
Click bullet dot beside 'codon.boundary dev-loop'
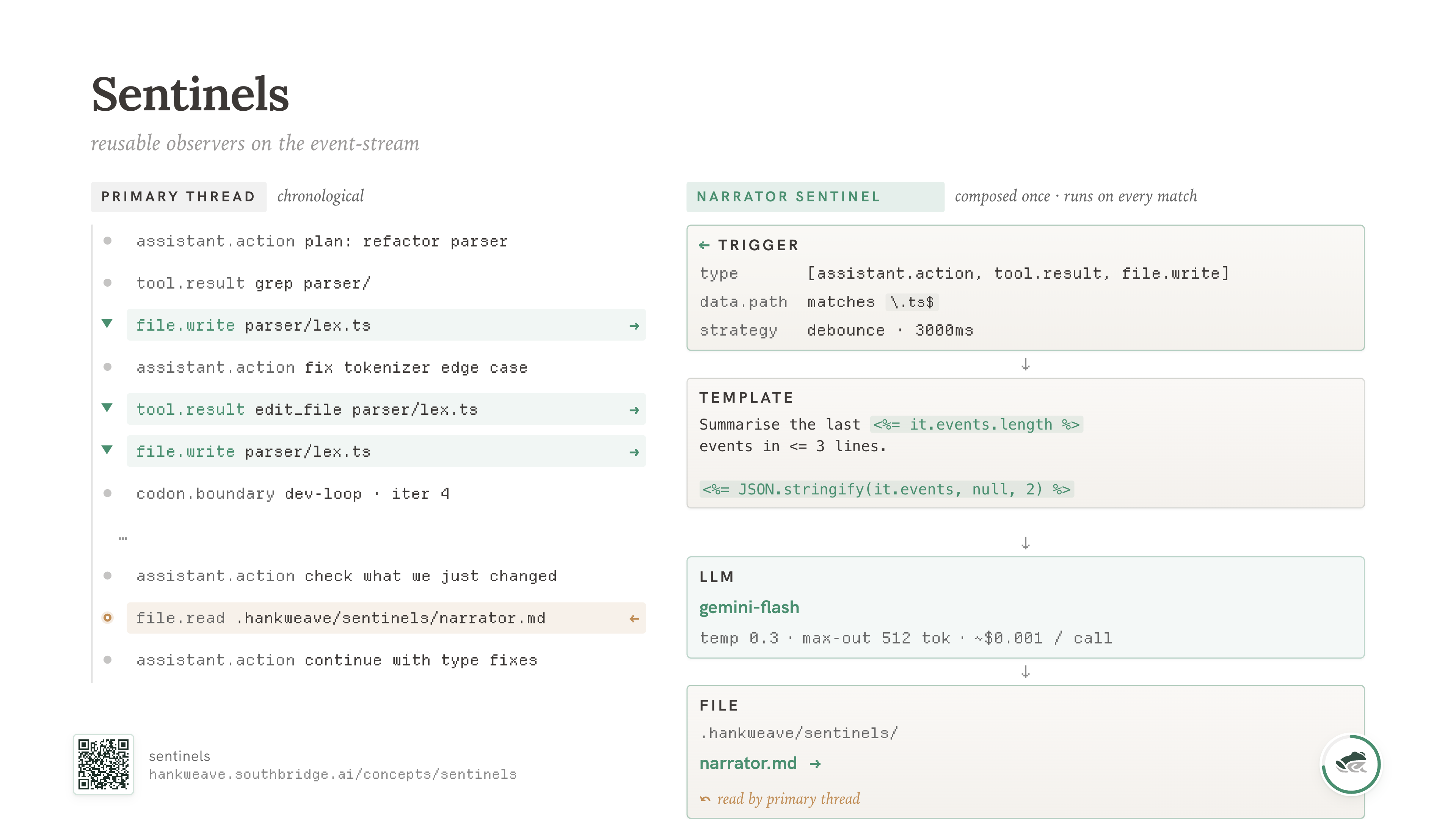point(107,493)
